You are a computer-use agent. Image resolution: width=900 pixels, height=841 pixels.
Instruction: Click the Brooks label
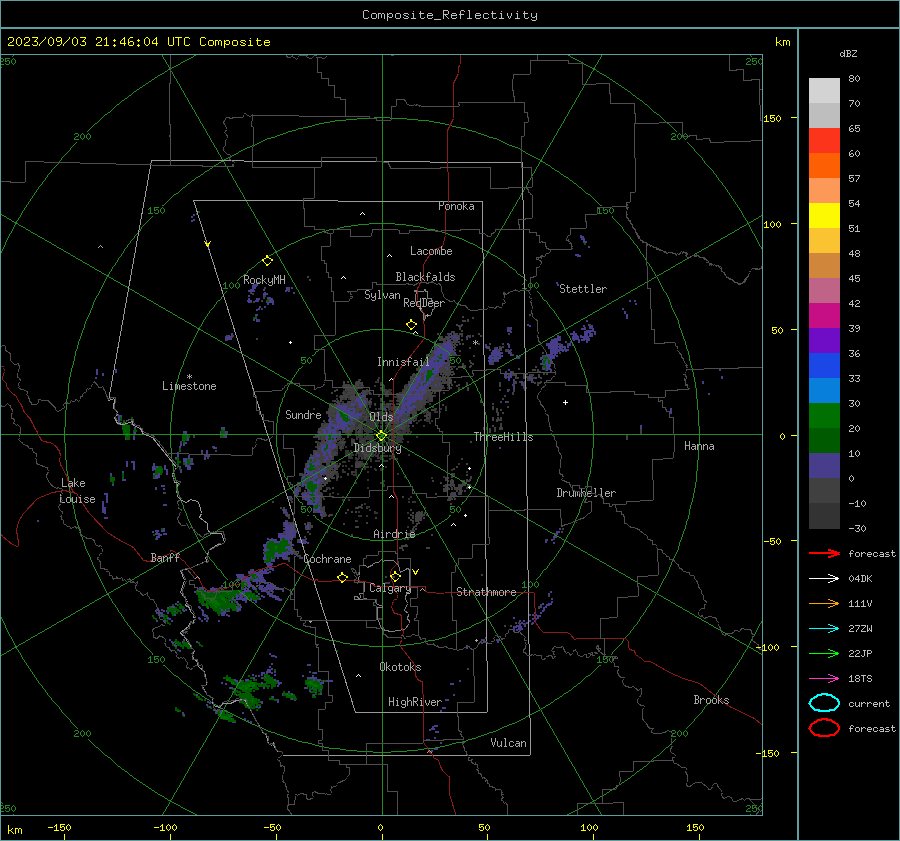point(711,700)
